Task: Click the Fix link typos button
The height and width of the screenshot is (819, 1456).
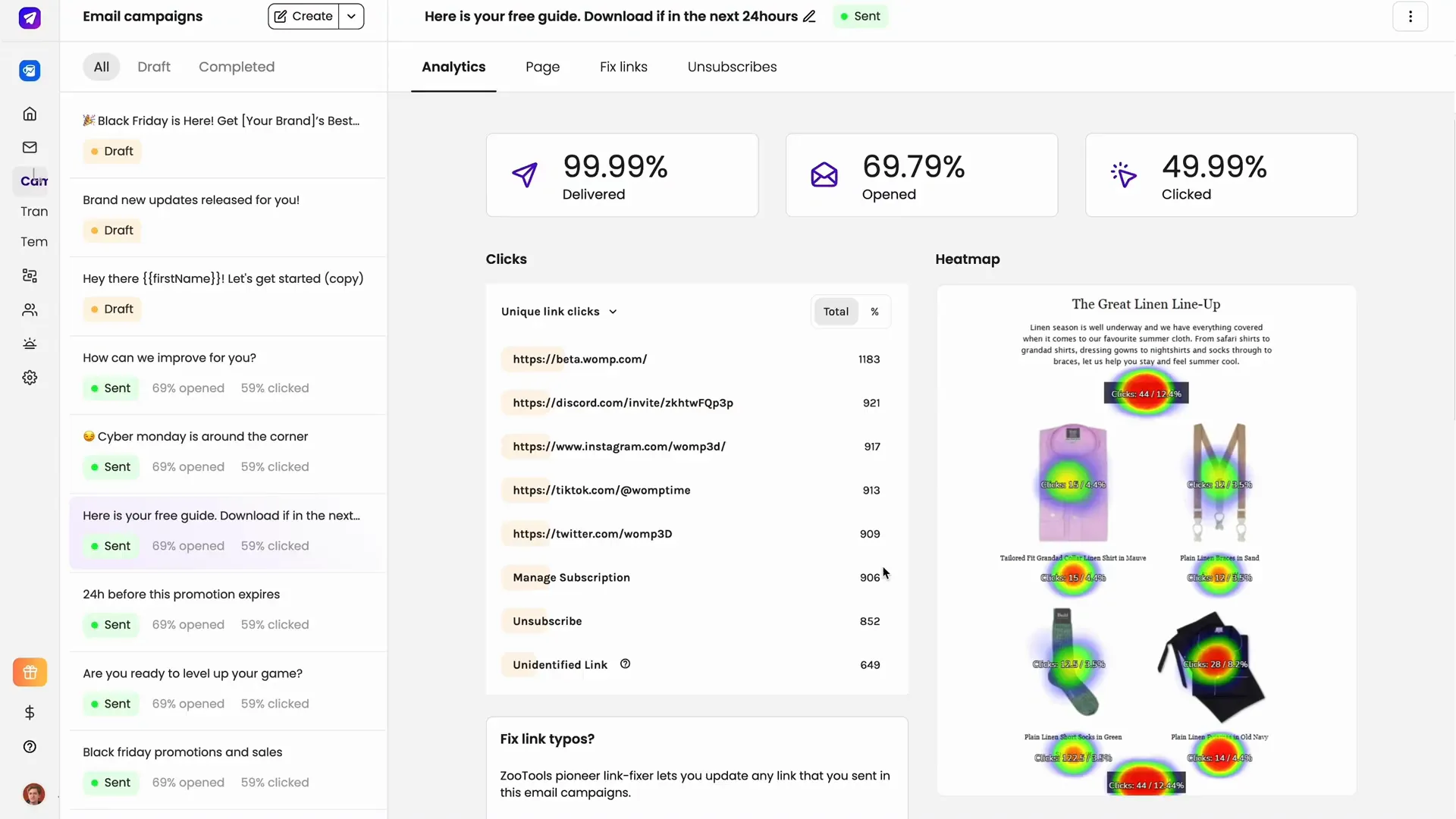Action: tap(547, 738)
